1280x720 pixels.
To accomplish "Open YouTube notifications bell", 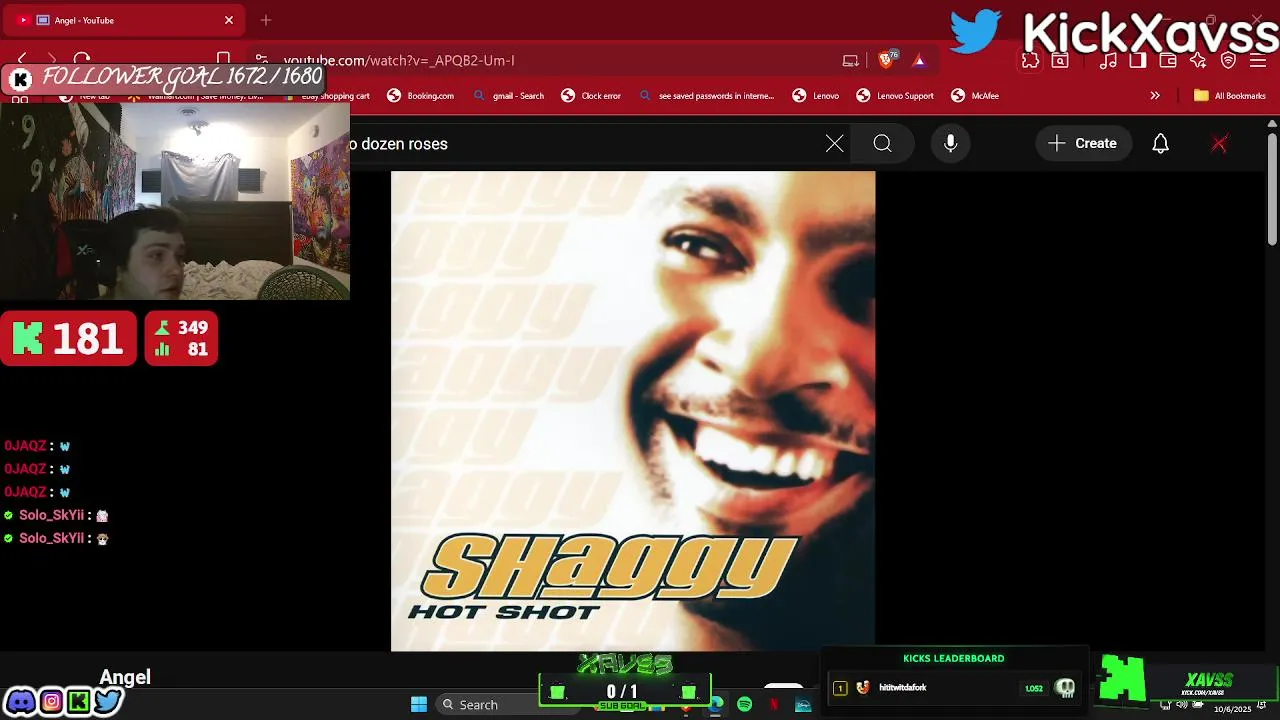I will point(1160,144).
